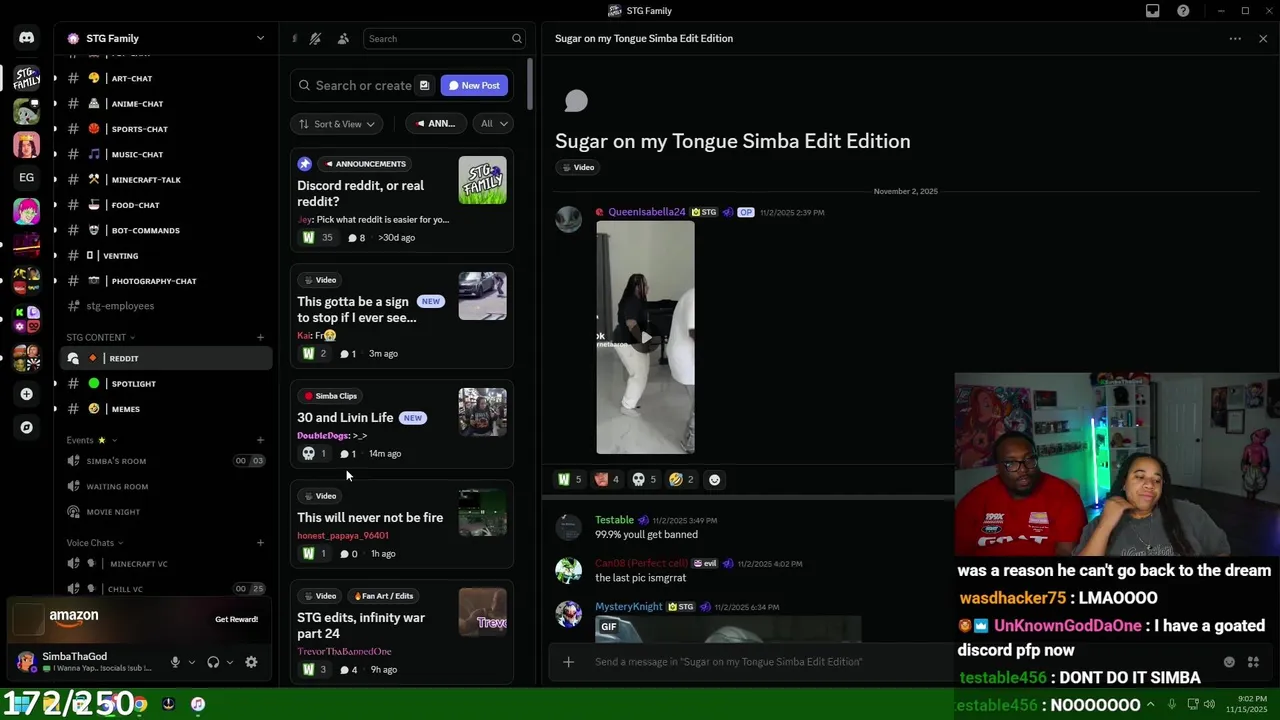Click the add reaction smiley under video
This screenshot has height=720, width=1280.
point(714,480)
